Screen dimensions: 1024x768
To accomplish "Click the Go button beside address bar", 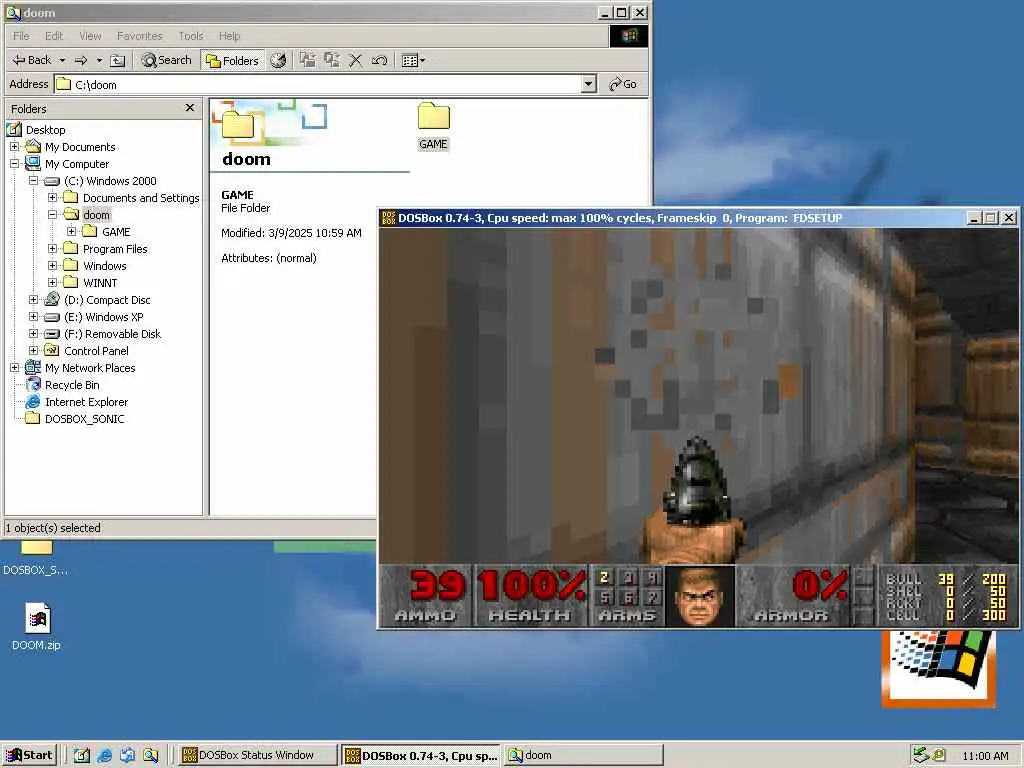I will point(622,84).
